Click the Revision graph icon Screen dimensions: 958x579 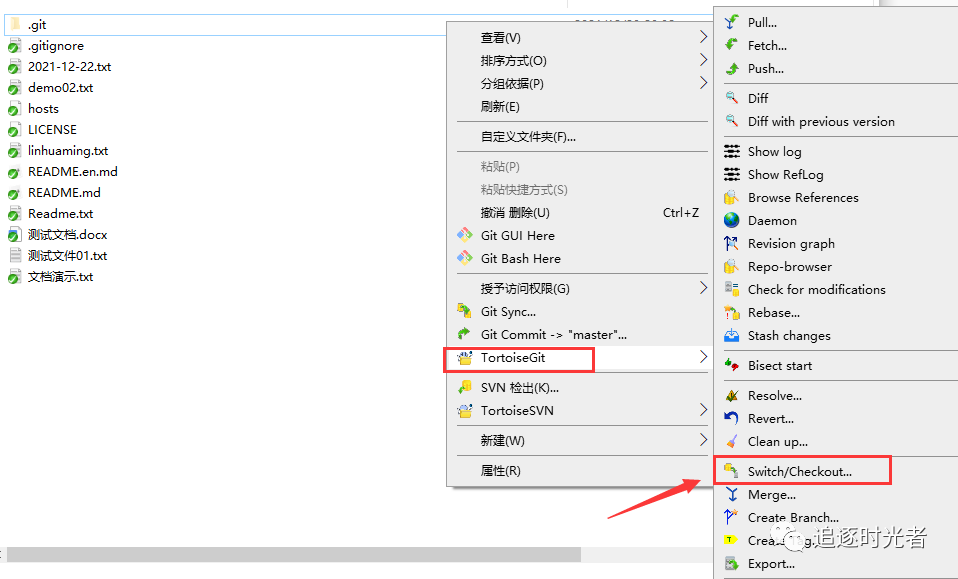731,244
